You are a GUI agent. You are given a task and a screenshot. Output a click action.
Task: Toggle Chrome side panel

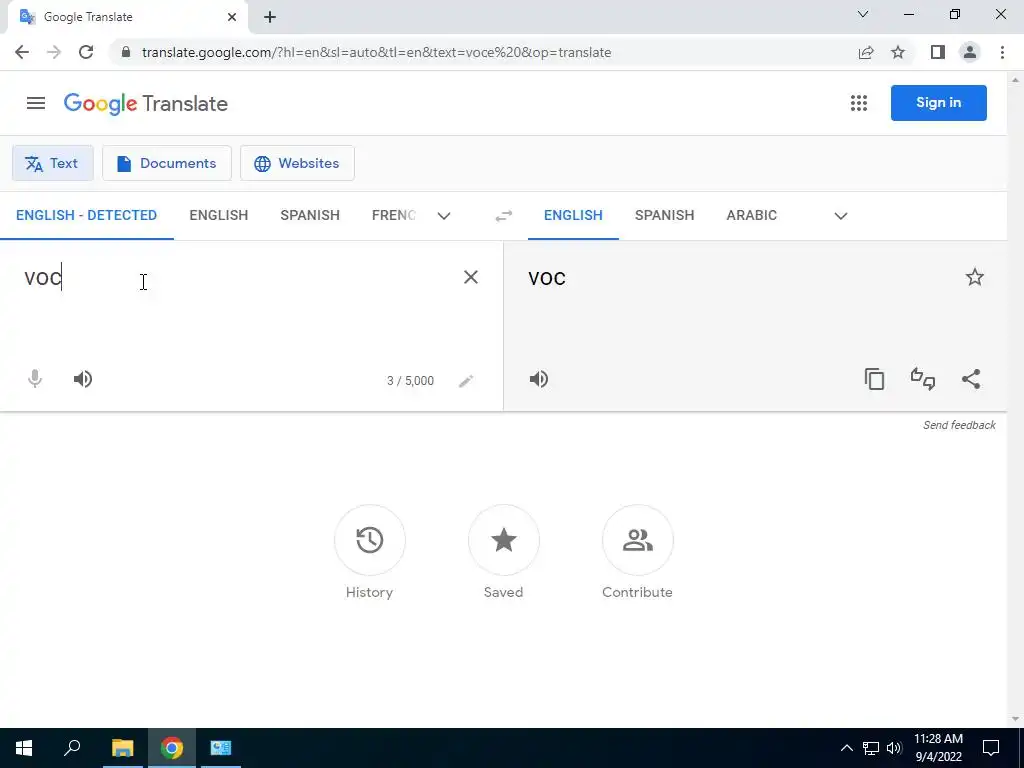point(938,52)
